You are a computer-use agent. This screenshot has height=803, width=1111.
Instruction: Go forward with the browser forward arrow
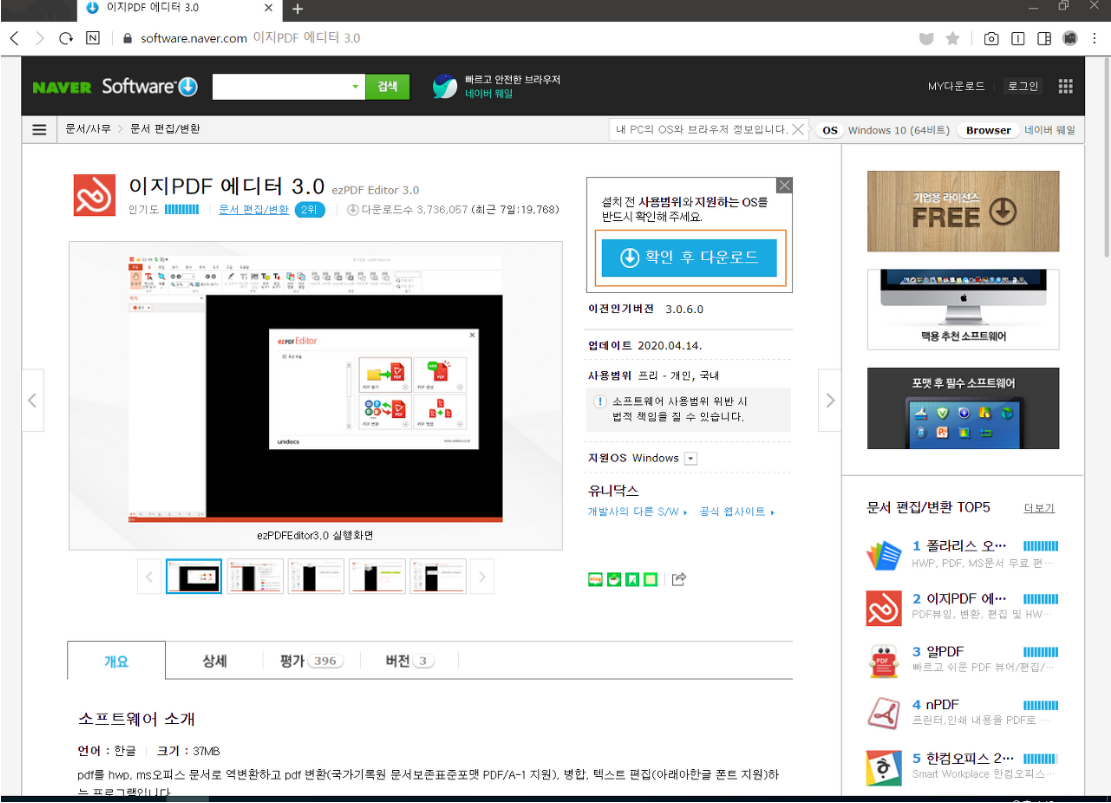40,38
